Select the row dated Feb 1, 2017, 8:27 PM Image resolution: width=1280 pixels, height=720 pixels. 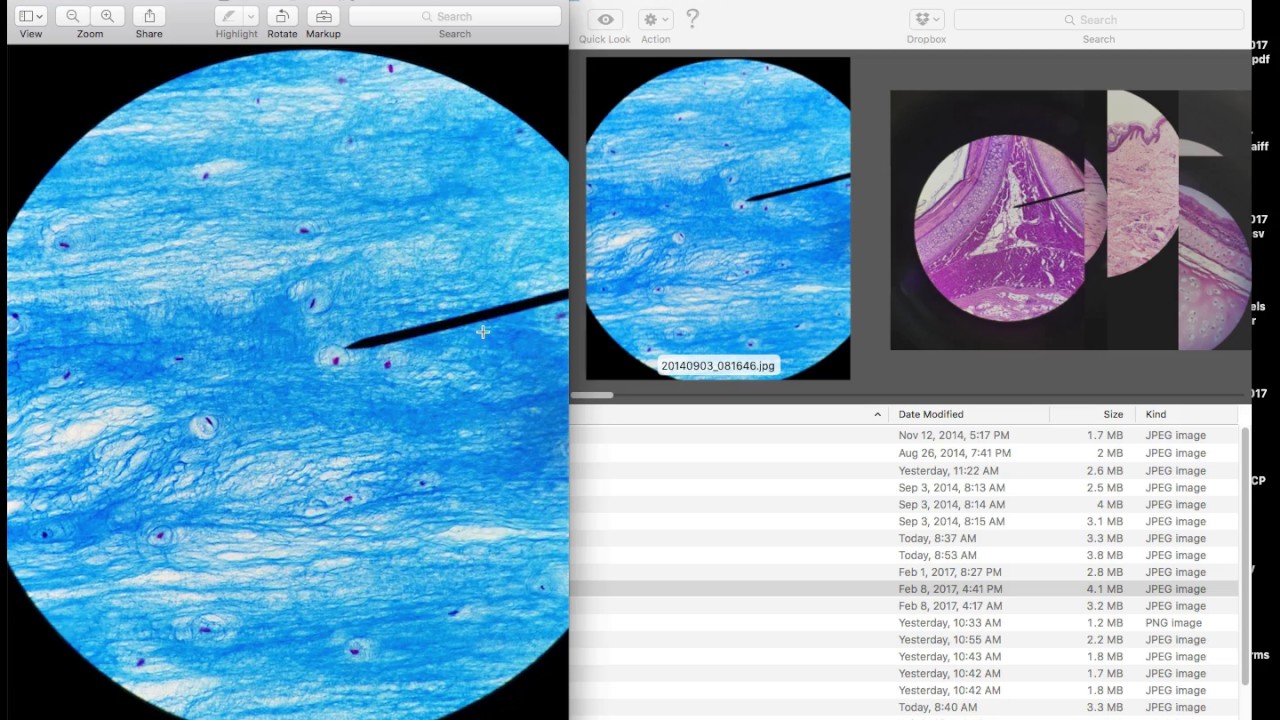(x=904, y=573)
